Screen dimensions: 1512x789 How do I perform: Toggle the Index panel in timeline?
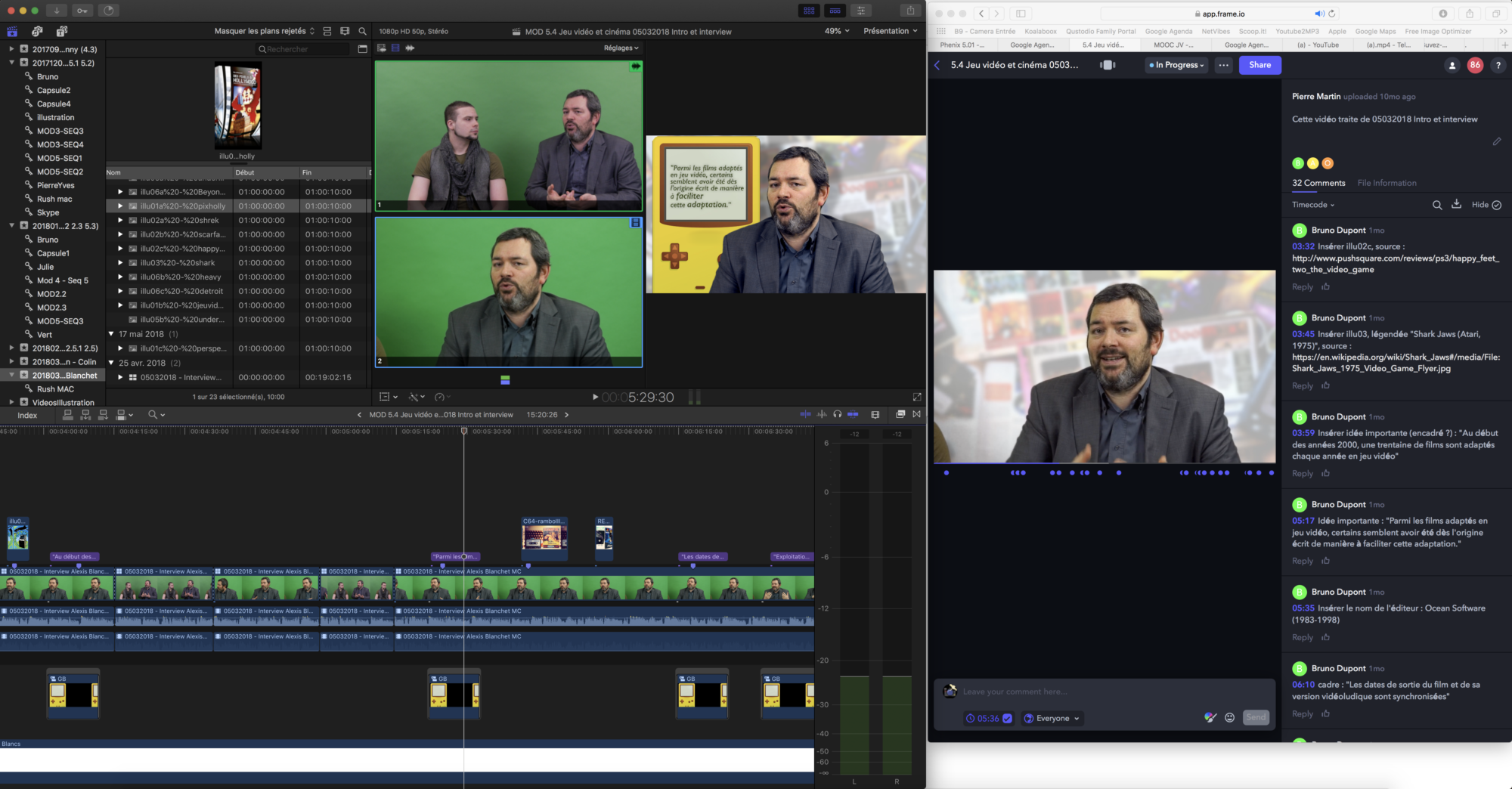click(27, 415)
